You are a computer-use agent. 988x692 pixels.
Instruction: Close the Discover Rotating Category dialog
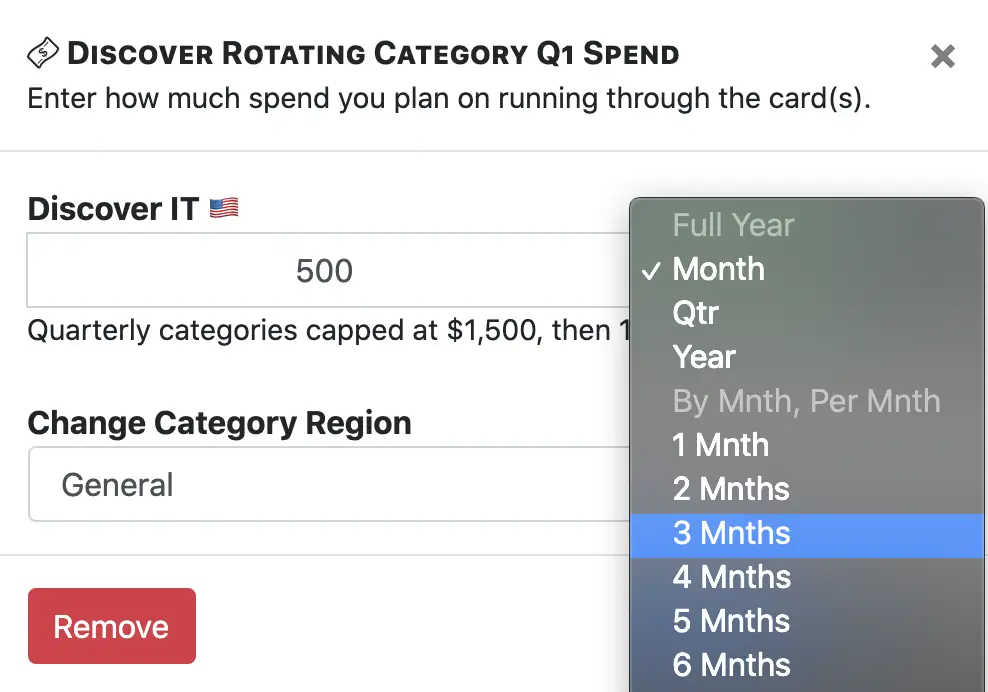point(943,56)
